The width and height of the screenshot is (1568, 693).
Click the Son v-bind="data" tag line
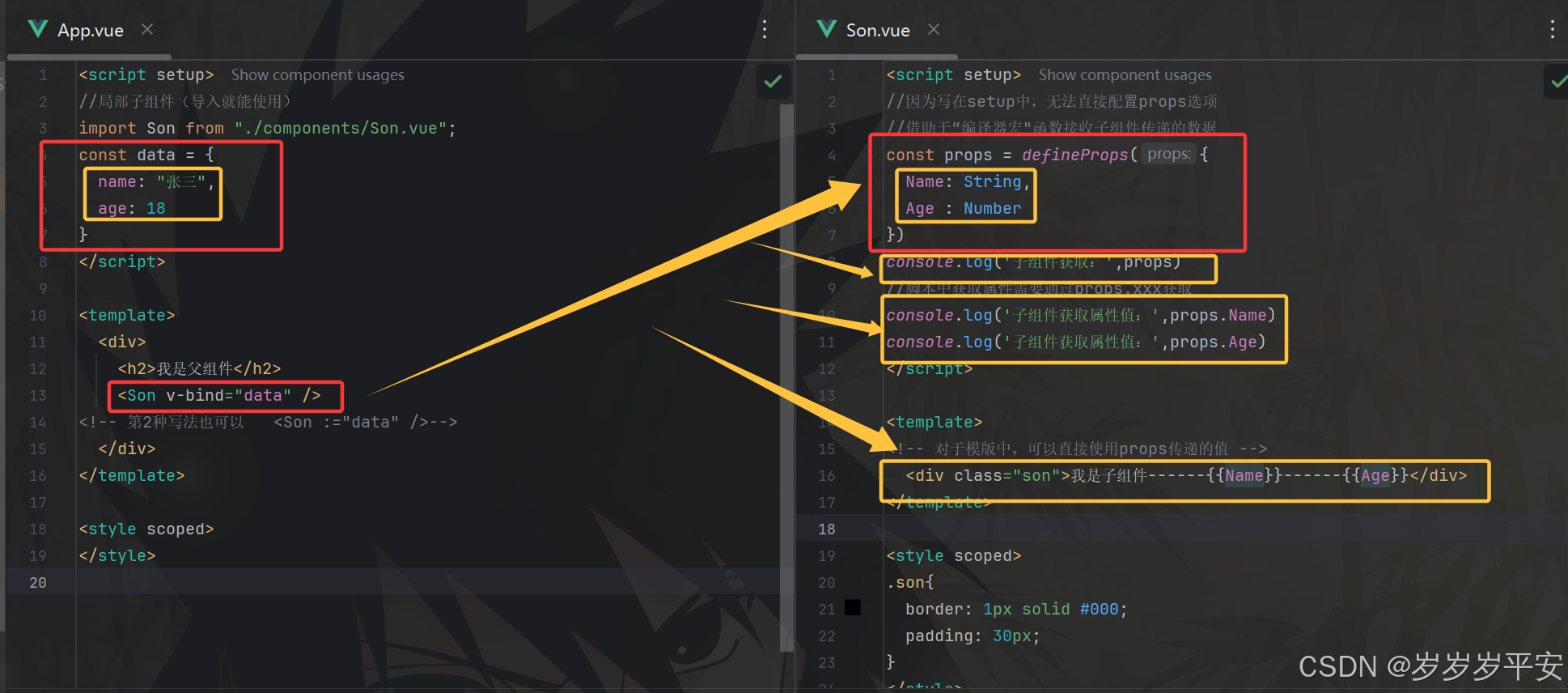(219, 395)
